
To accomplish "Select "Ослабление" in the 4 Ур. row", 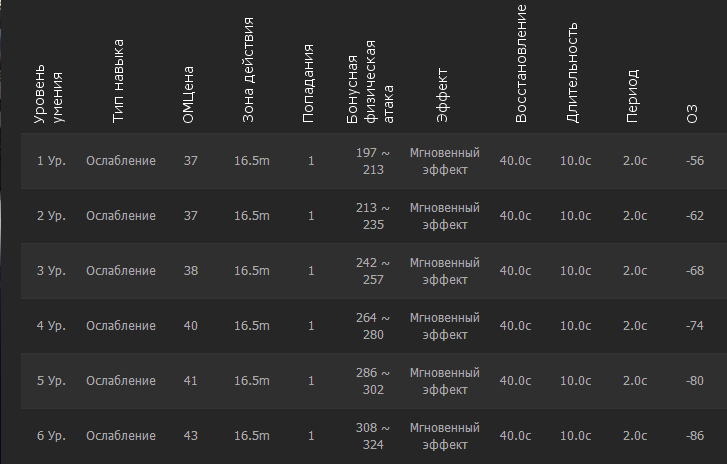I will 121,326.
